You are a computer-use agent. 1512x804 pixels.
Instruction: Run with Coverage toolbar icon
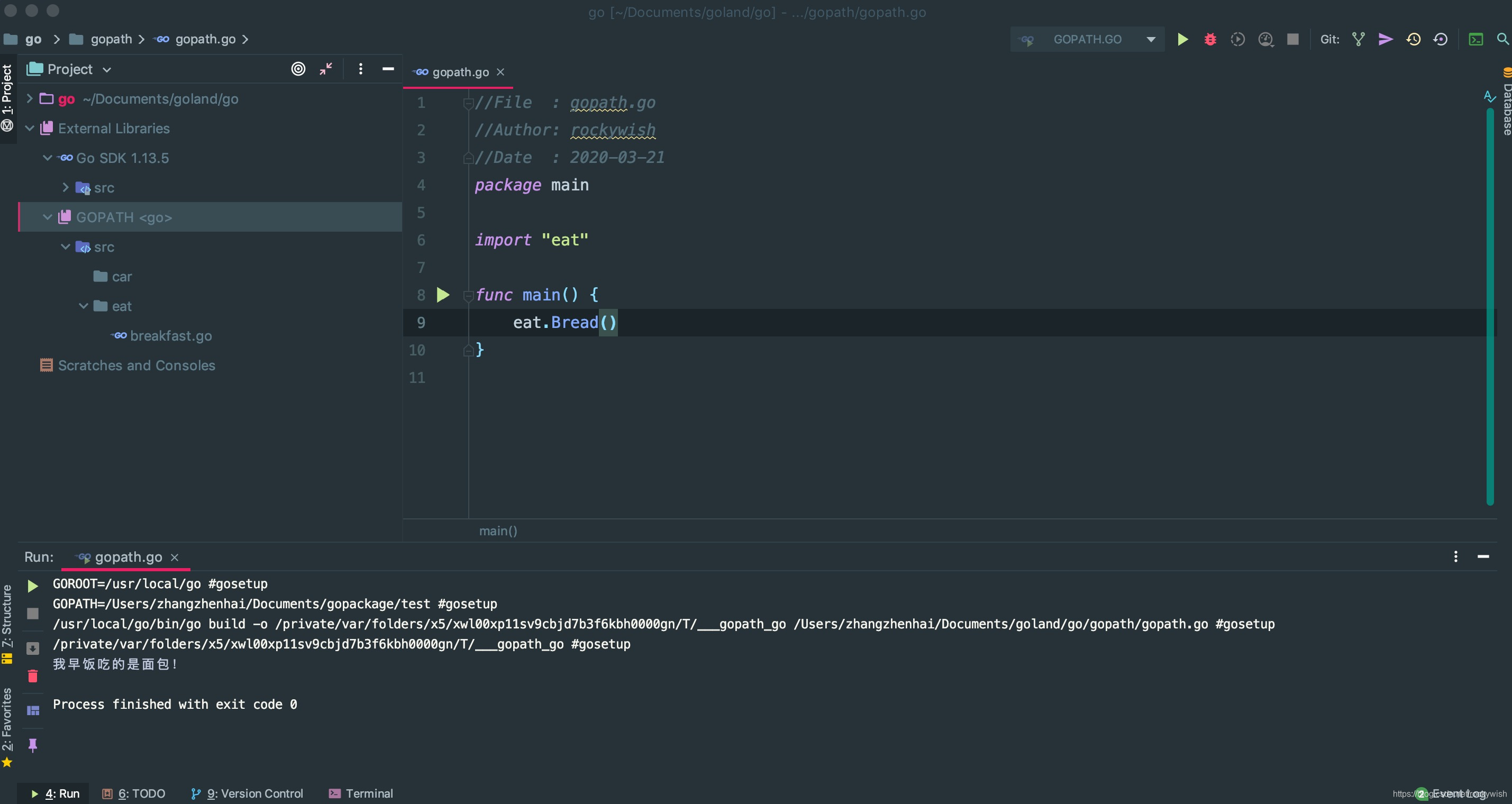coord(1237,39)
